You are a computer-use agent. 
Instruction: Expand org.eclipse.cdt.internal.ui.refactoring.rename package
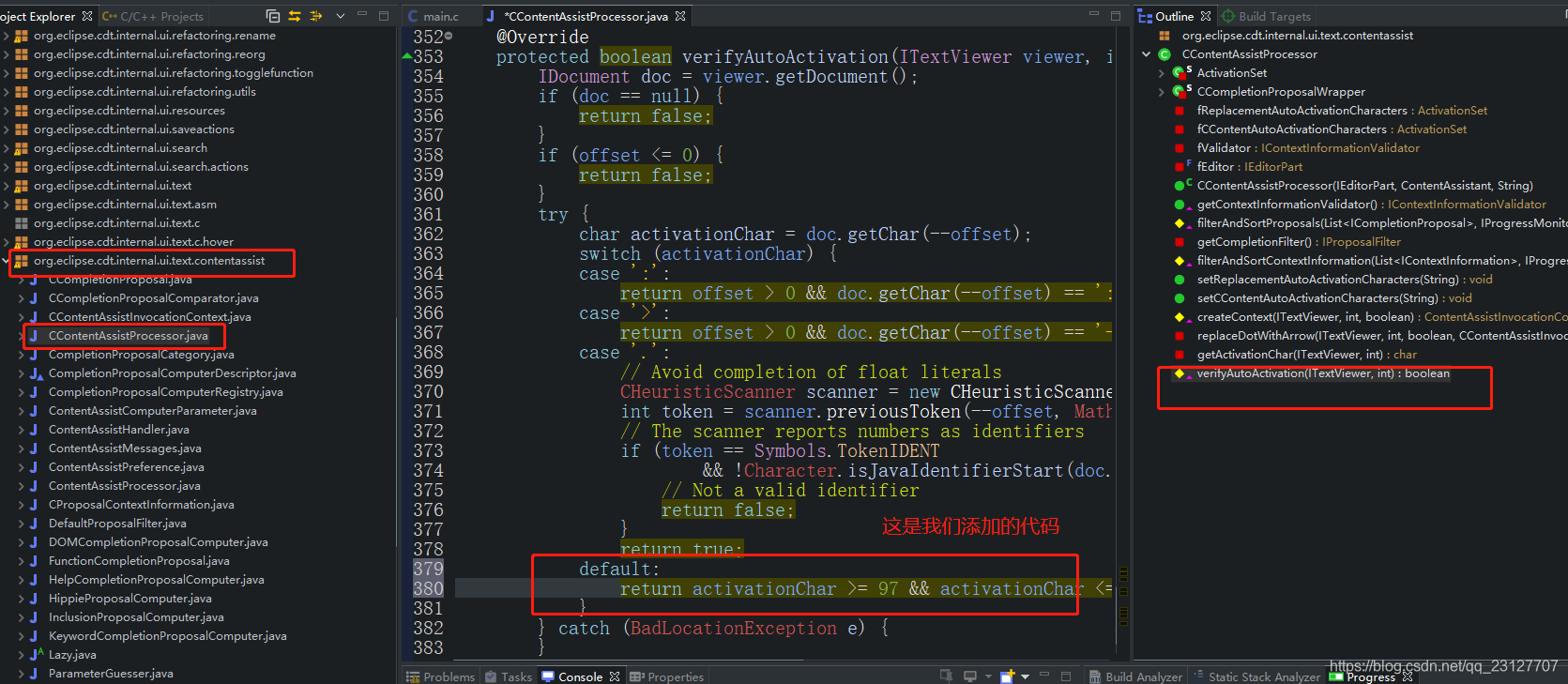pyautogui.click(x=7, y=36)
